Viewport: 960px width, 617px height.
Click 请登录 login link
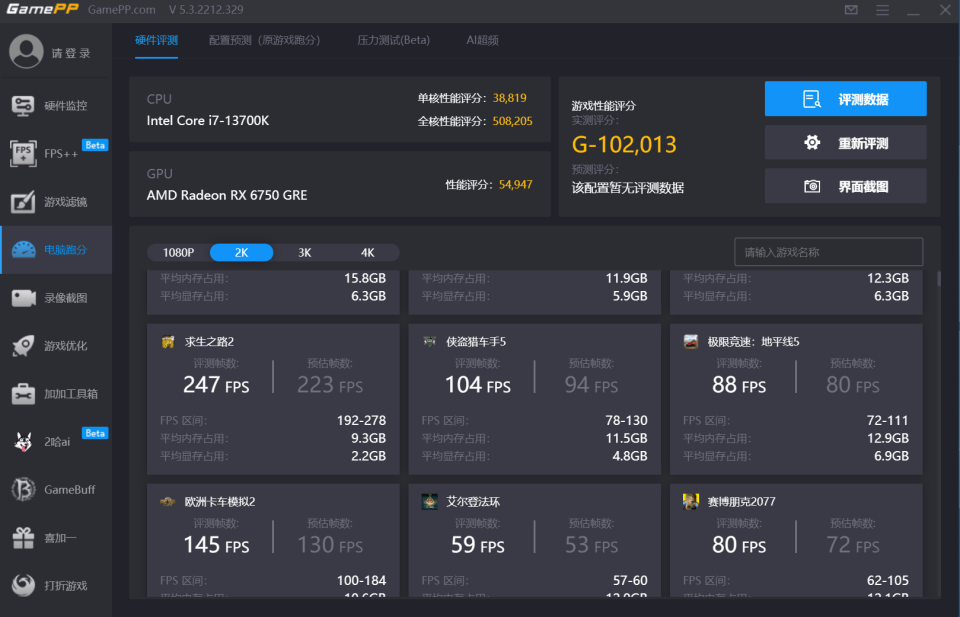(71, 53)
